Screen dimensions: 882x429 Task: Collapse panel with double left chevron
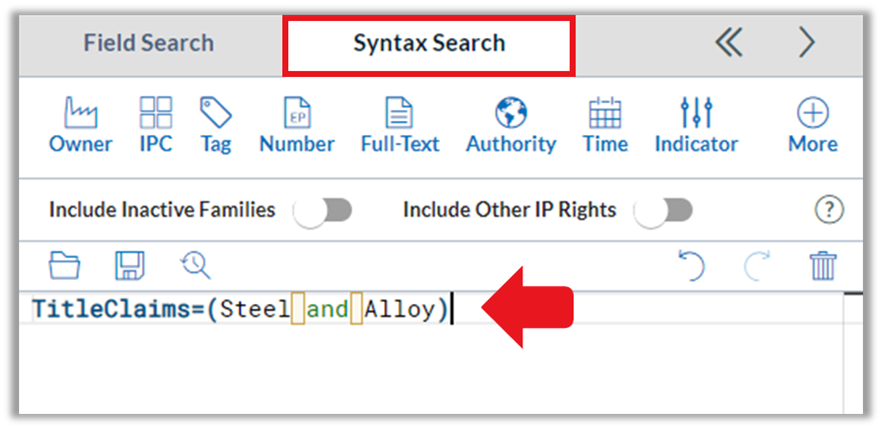coord(729,43)
